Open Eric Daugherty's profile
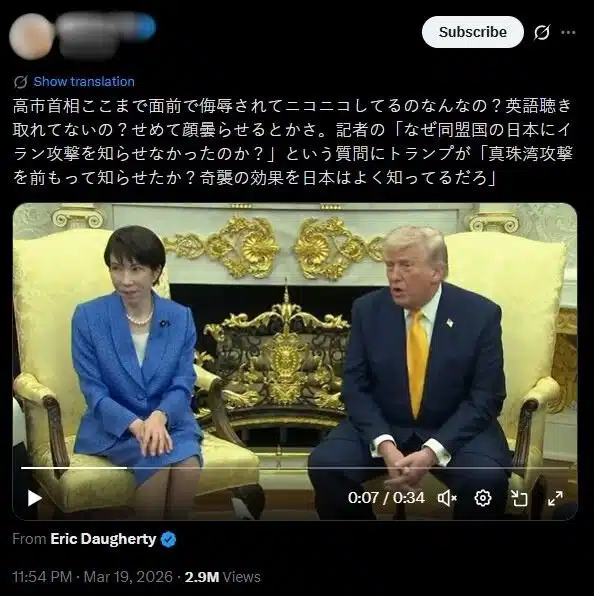Screen dimensions: 594x596 tap(103, 539)
